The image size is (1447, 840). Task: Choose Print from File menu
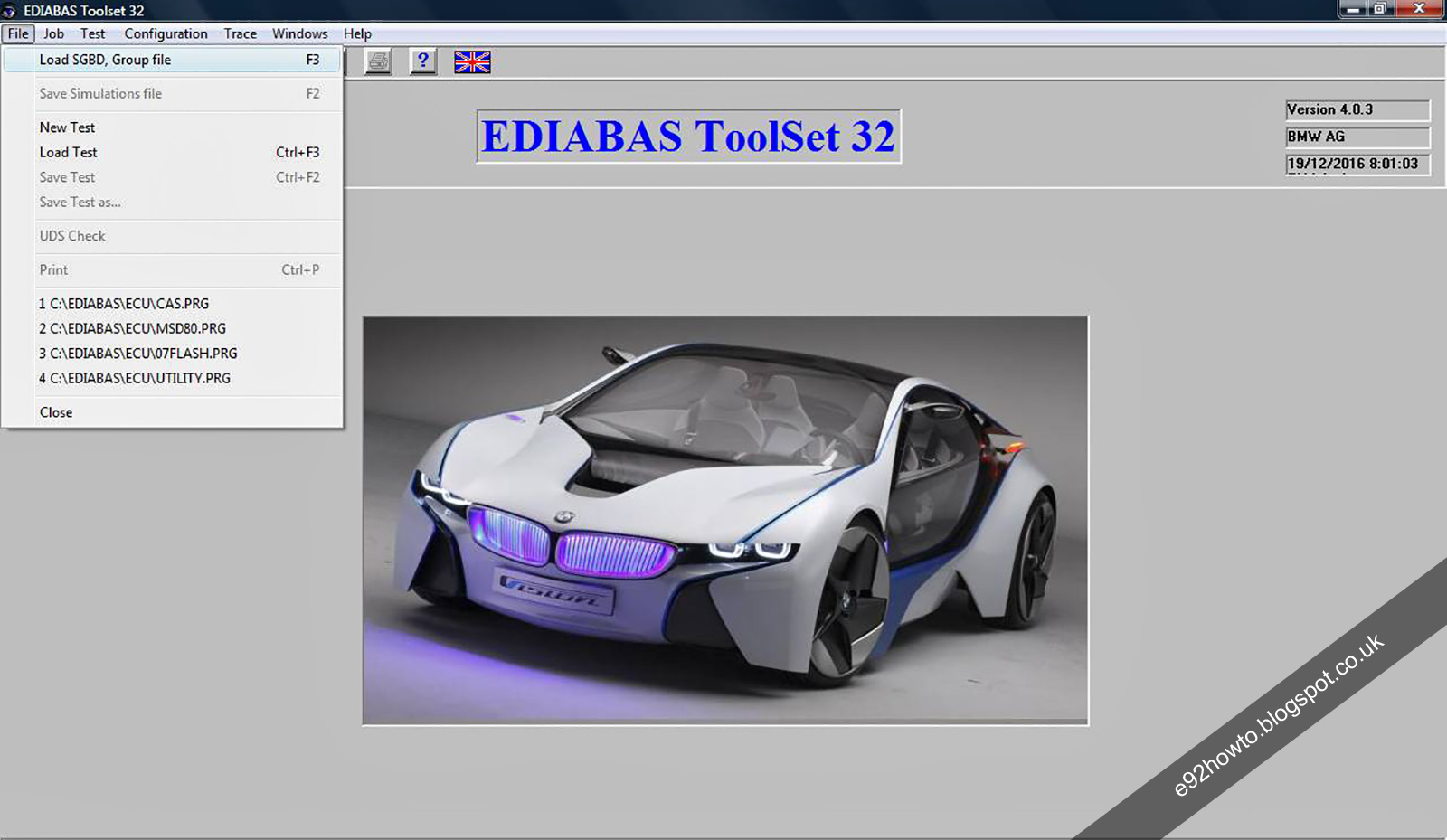pyautogui.click(x=172, y=269)
